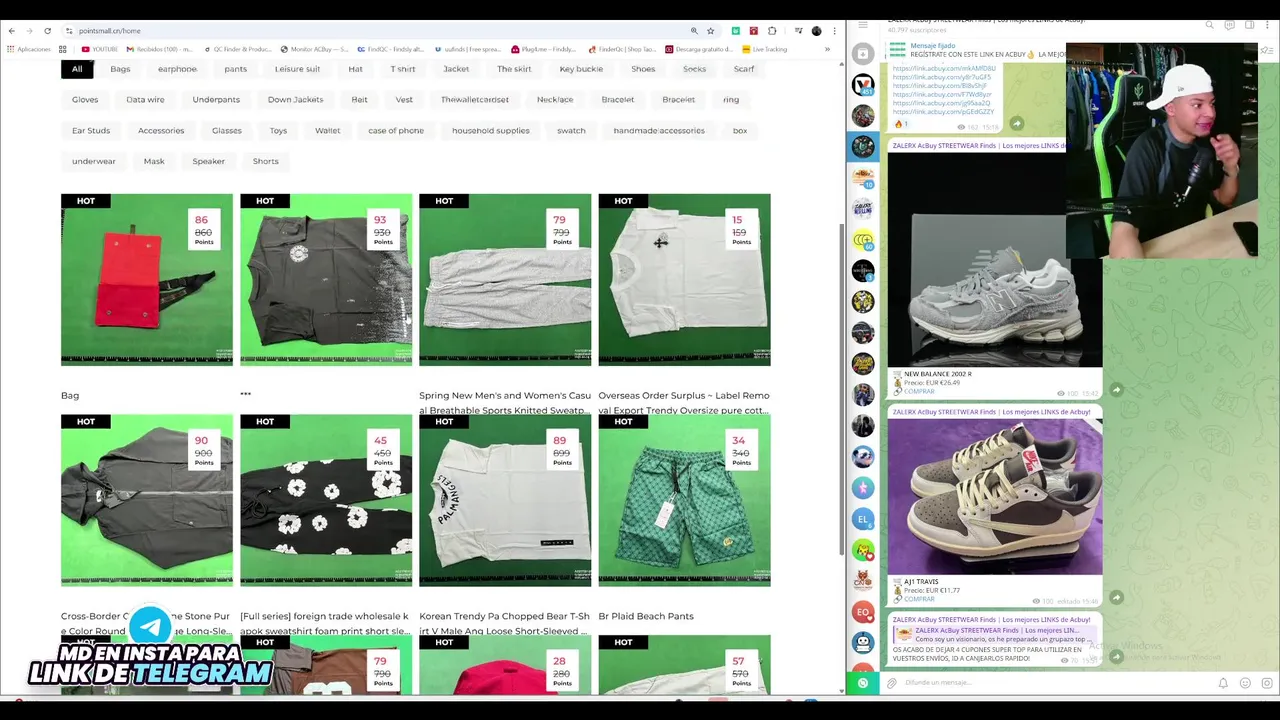Go back in Chrome browser
This screenshot has height=720, width=1280.
click(x=11, y=31)
